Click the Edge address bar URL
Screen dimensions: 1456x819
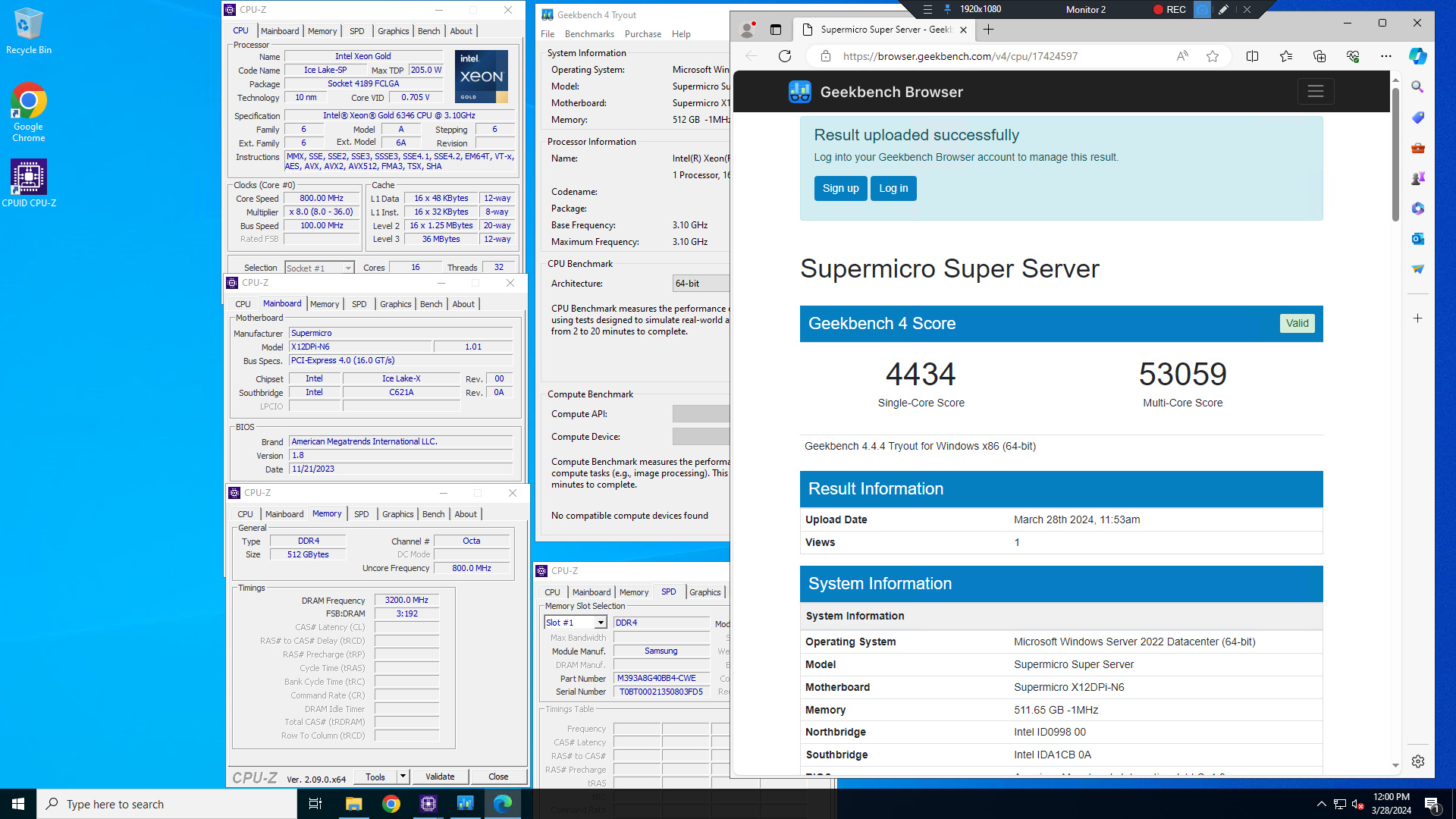(960, 56)
